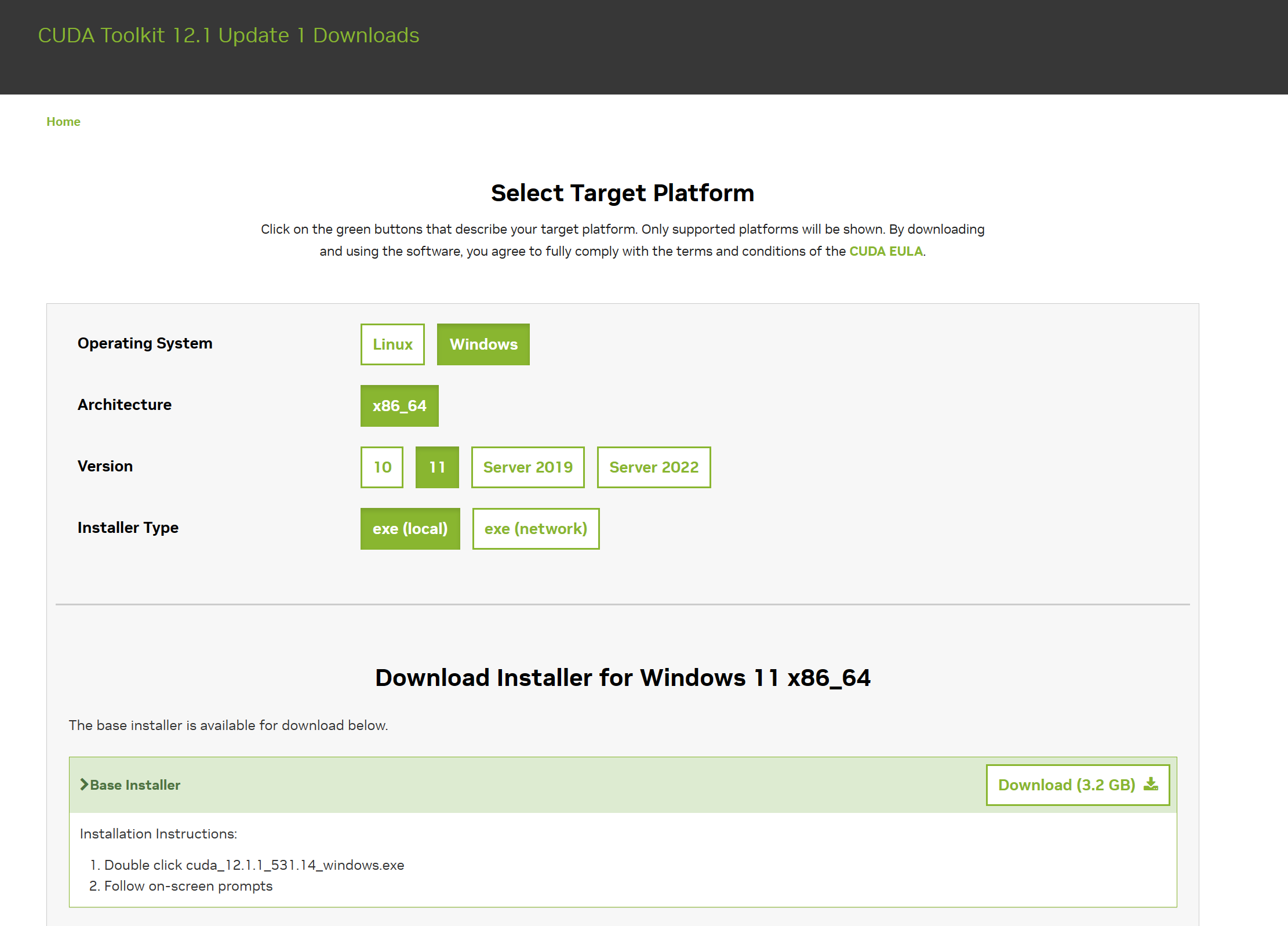
Task: Click the Select Target Platform heading
Action: click(623, 193)
